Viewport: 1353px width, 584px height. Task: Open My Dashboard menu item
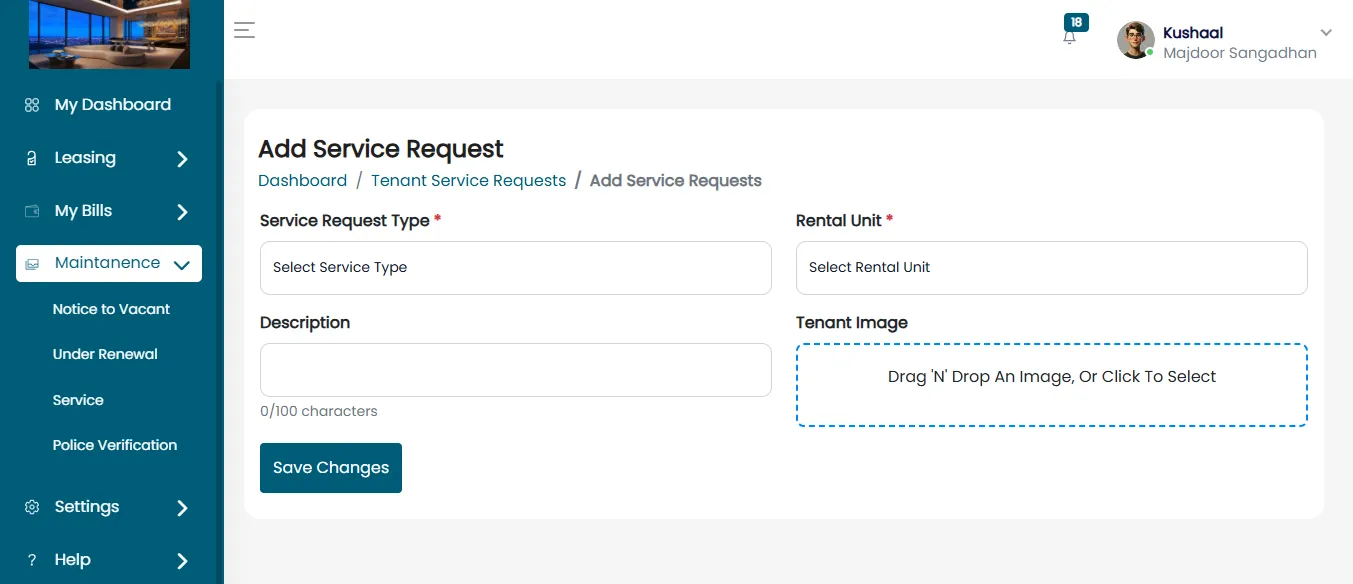pos(113,105)
